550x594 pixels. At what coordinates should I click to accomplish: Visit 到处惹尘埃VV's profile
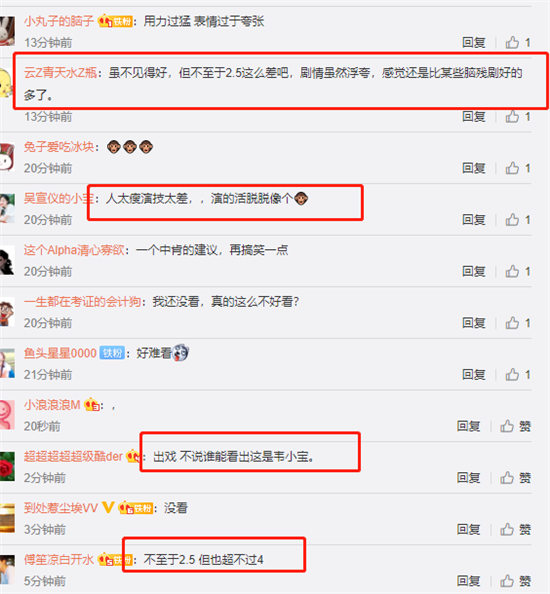pyautogui.click(x=61, y=508)
